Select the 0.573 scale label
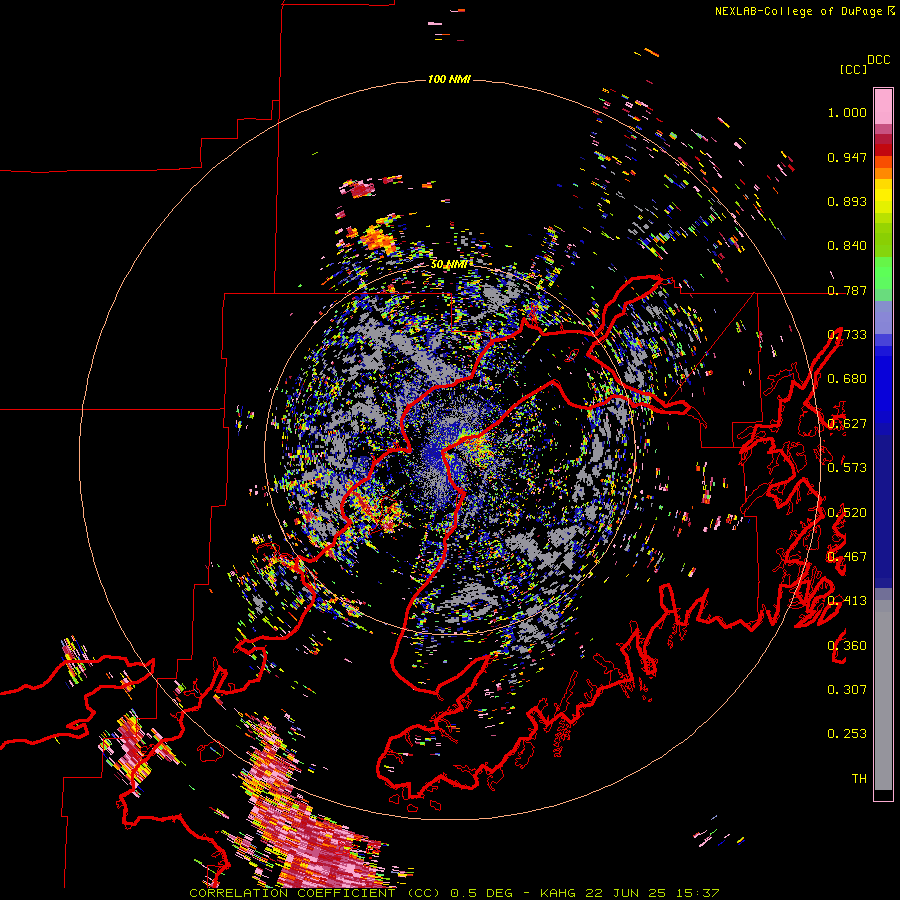 tap(847, 468)
